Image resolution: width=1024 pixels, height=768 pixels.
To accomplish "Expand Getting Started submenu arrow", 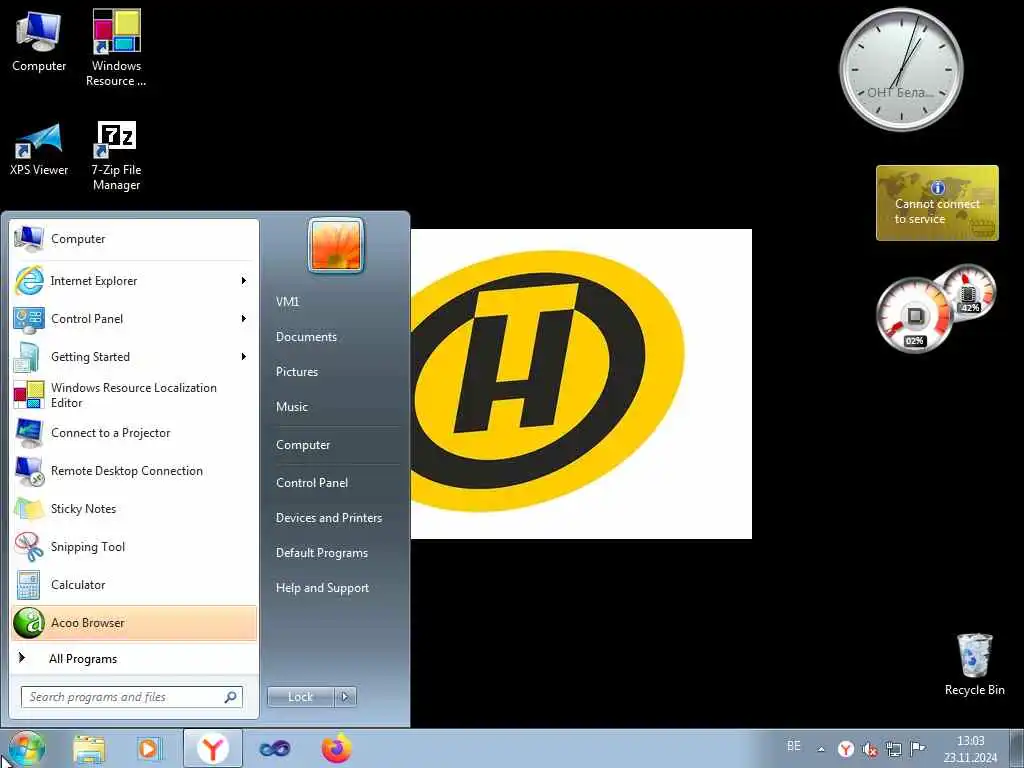I will point(244,357).
